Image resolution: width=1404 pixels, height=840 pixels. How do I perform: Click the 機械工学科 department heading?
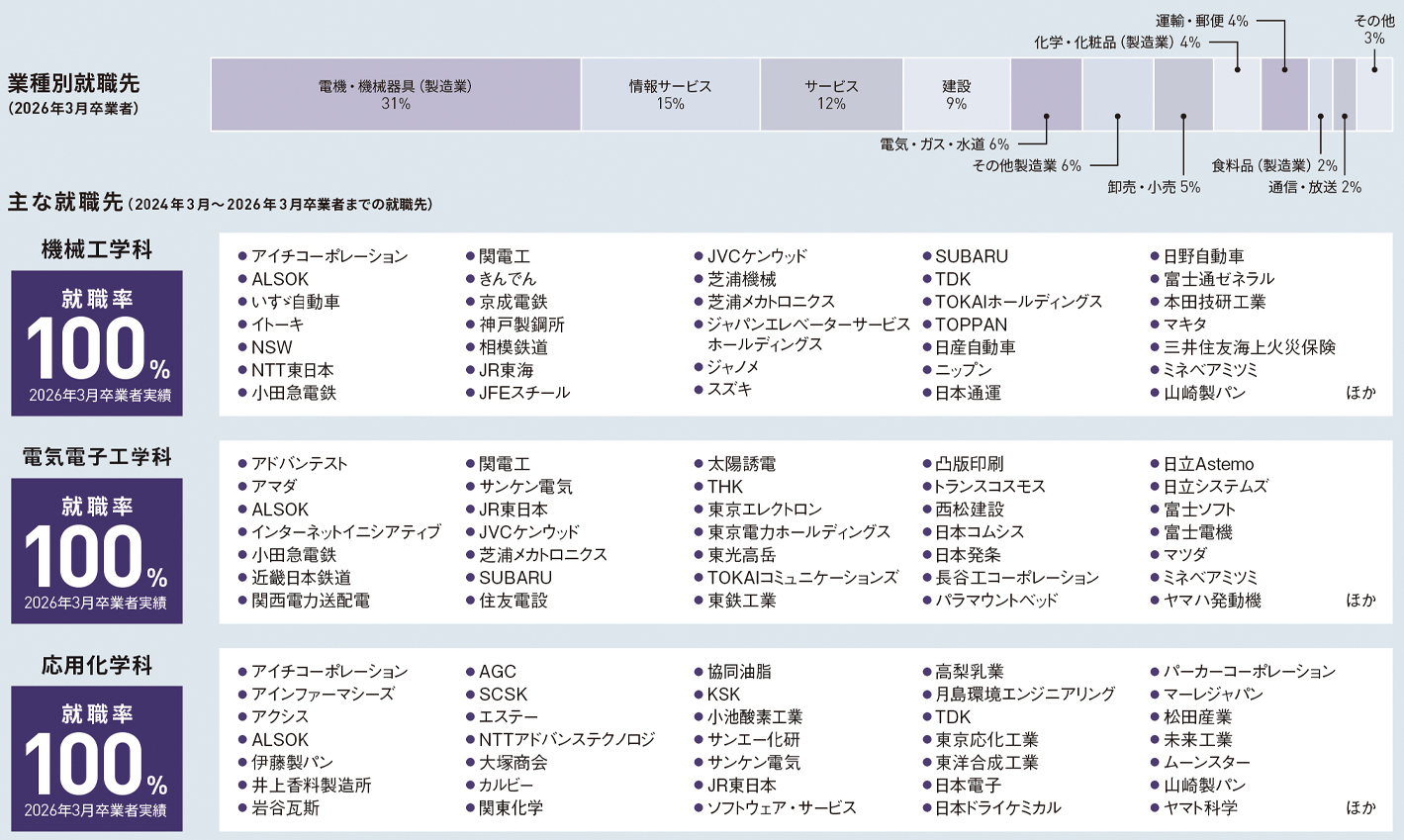click(97, 249)
